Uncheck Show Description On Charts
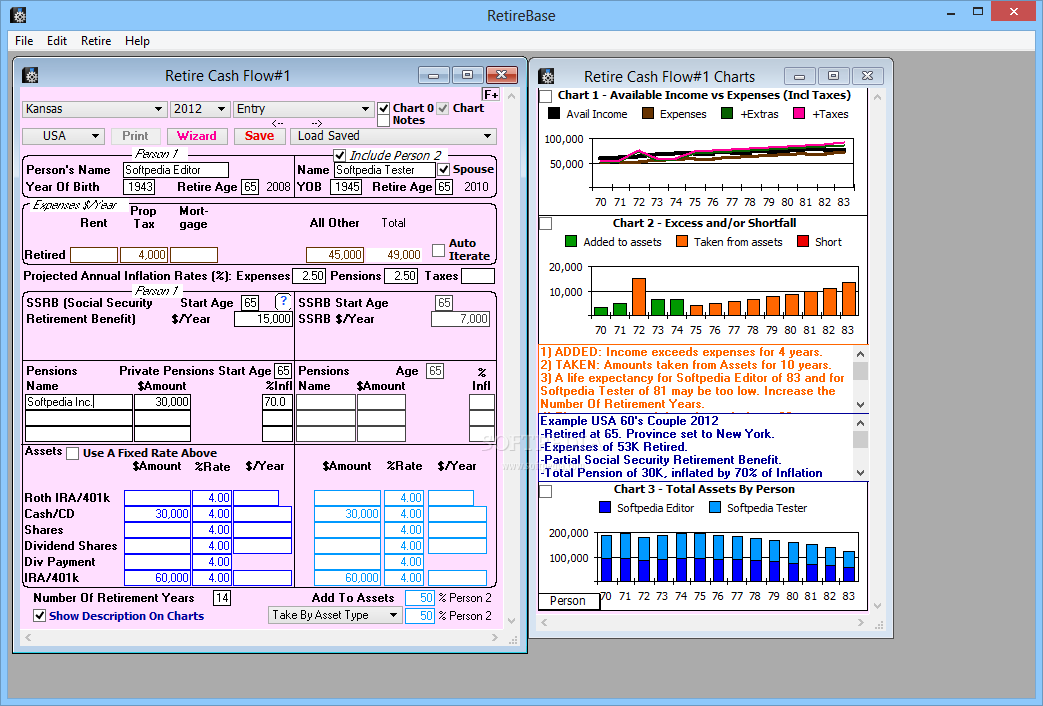Image resolution: width=1043 pixels, height=706 pixels. [40, 616]
